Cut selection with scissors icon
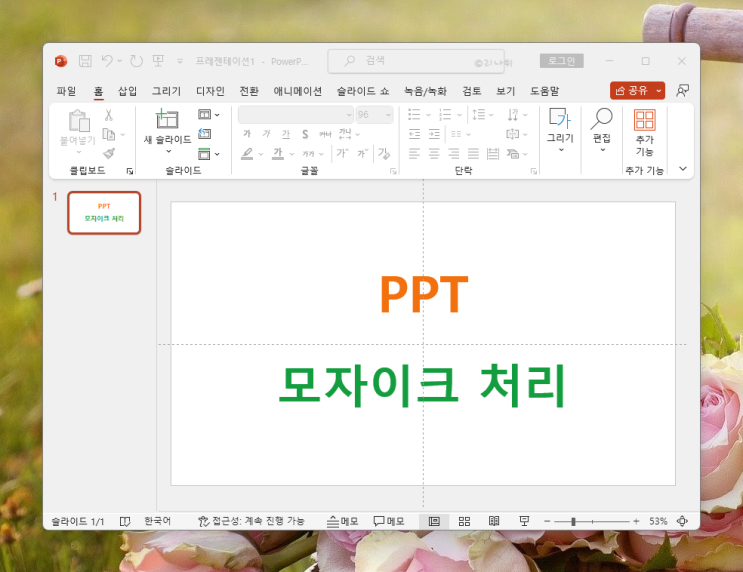The image size is (743, 572). tap(109, 115)
